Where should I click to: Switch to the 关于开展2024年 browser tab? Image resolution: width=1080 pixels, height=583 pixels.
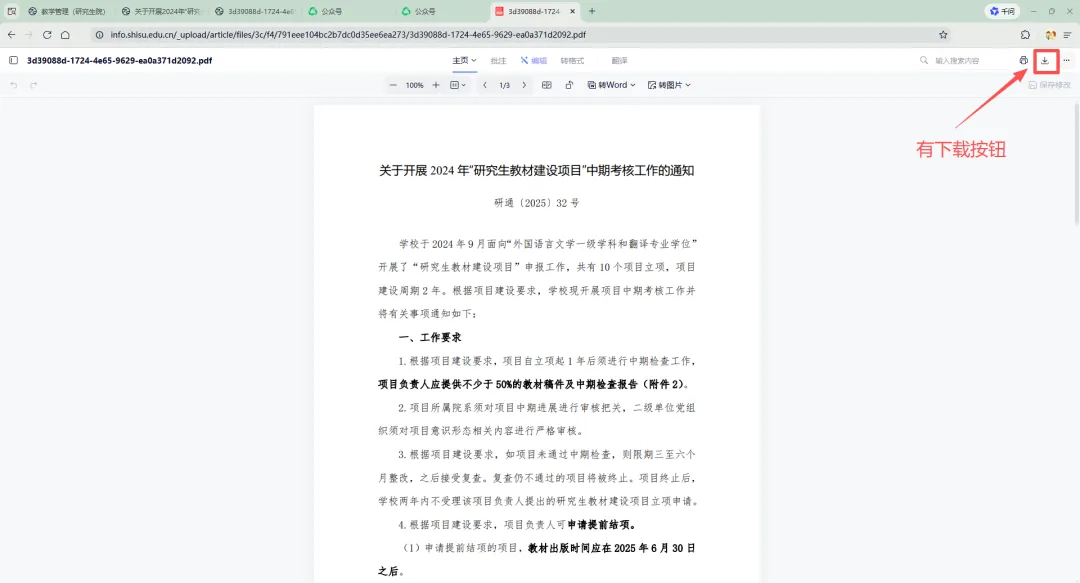click(x=163, y=11)
